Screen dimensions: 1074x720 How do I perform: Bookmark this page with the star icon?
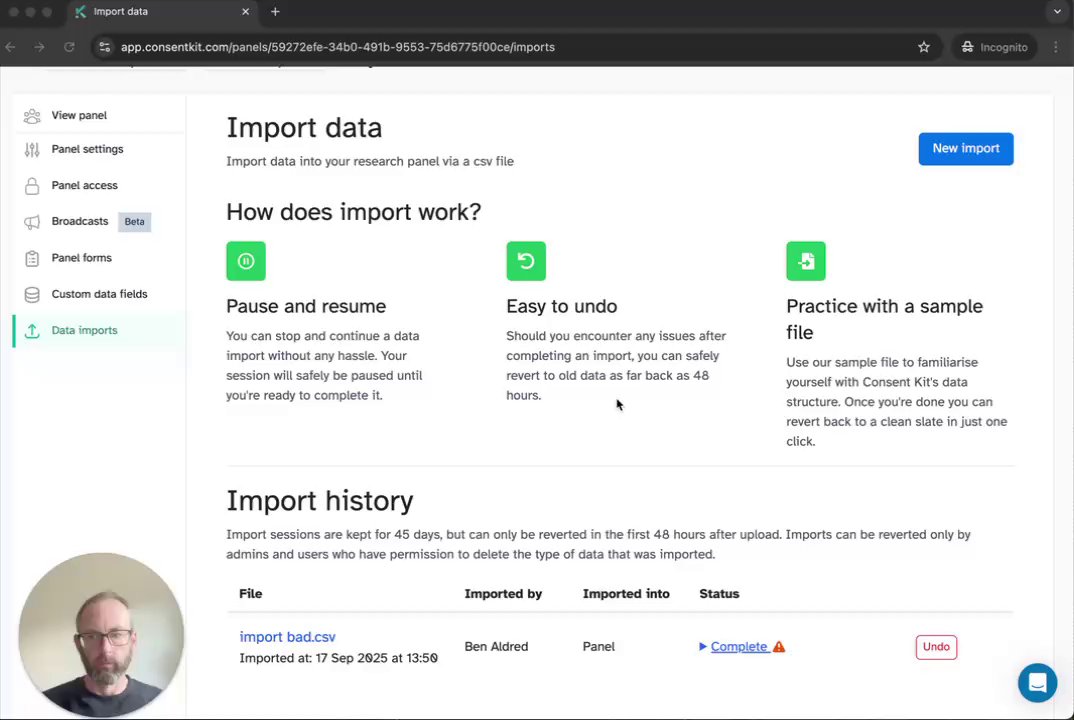(924, 47)
